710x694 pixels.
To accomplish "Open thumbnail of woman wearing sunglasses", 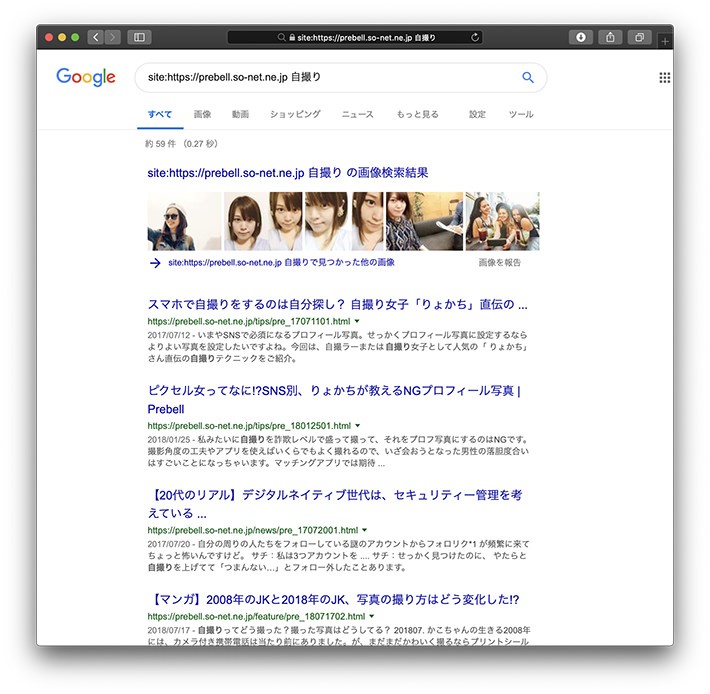I will pyautogui.click(x=184, y=221).
